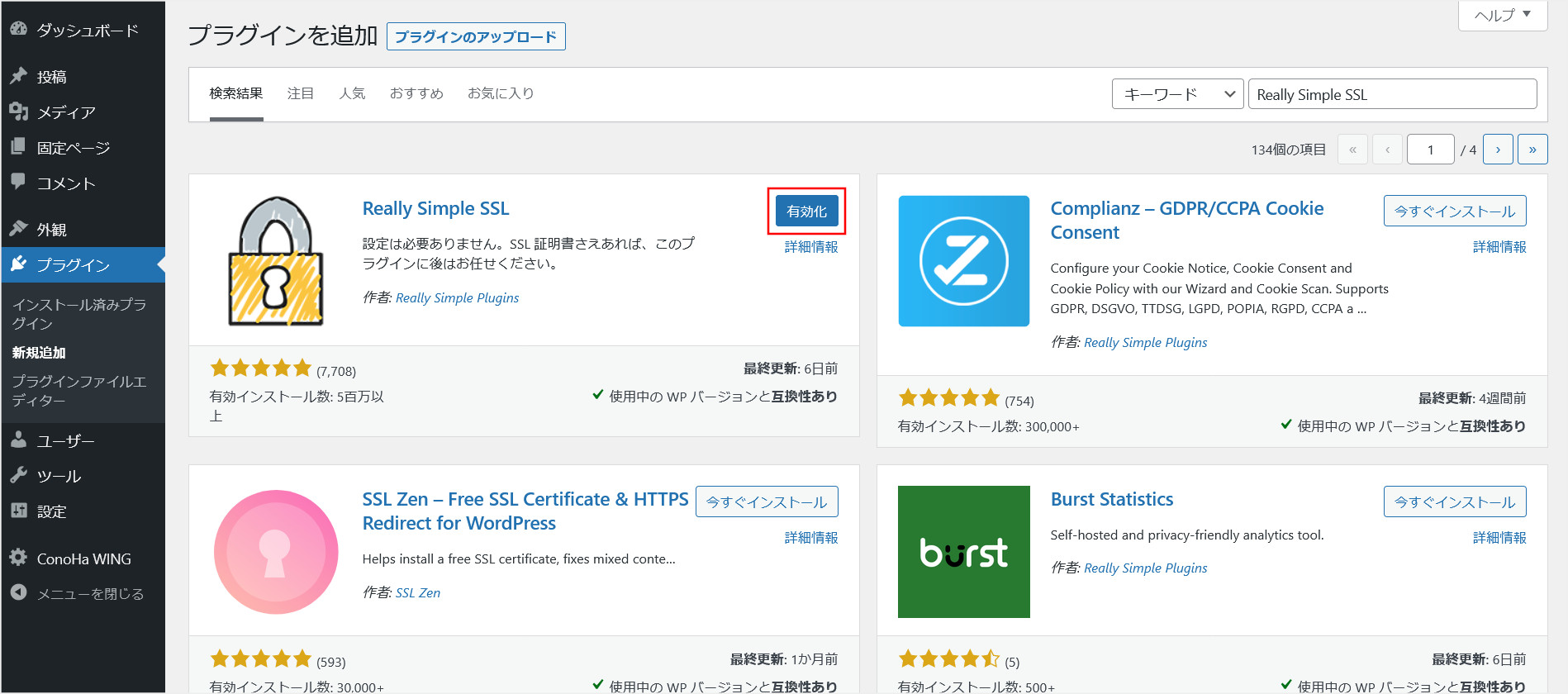Open the ダッシュボード dashboard icon
This screenshot has width=1568, height=694.
click(x=19, y=29)
